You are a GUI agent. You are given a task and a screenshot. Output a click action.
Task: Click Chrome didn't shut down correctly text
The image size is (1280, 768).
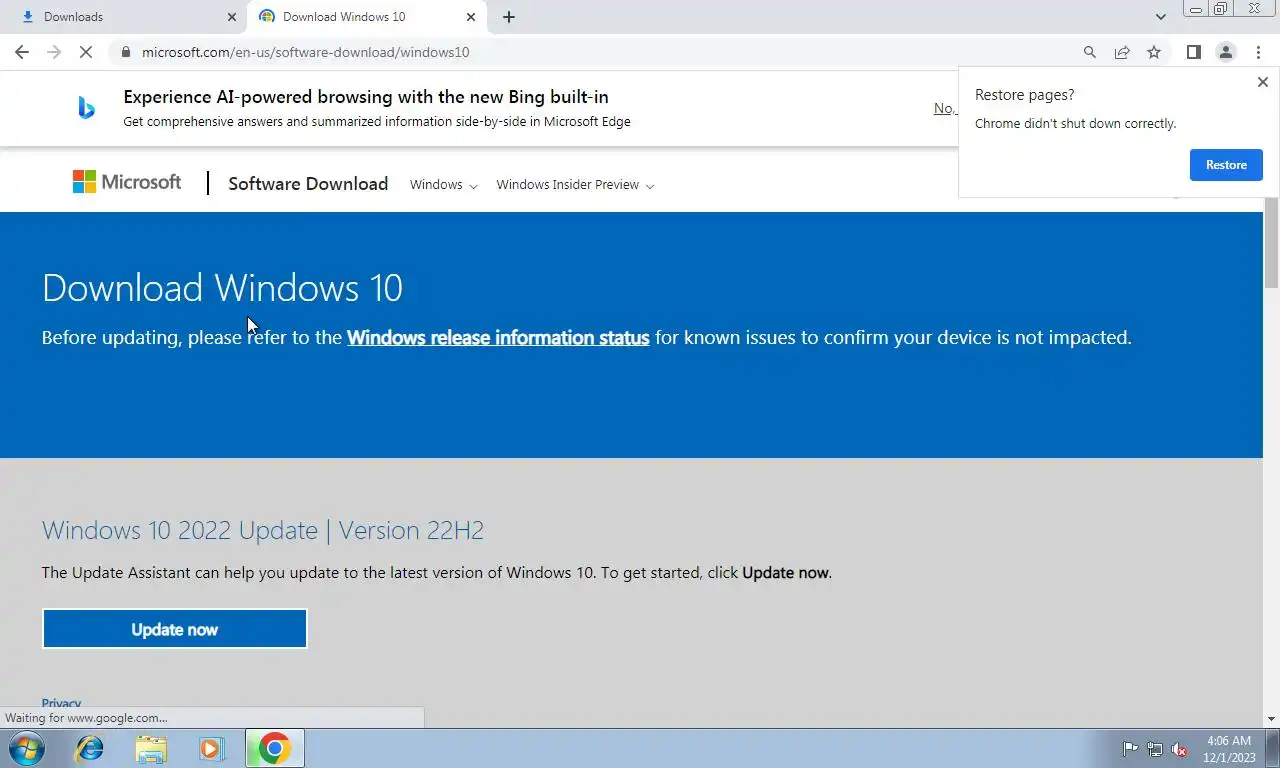pyautogui.click(x=1075, y=124)
